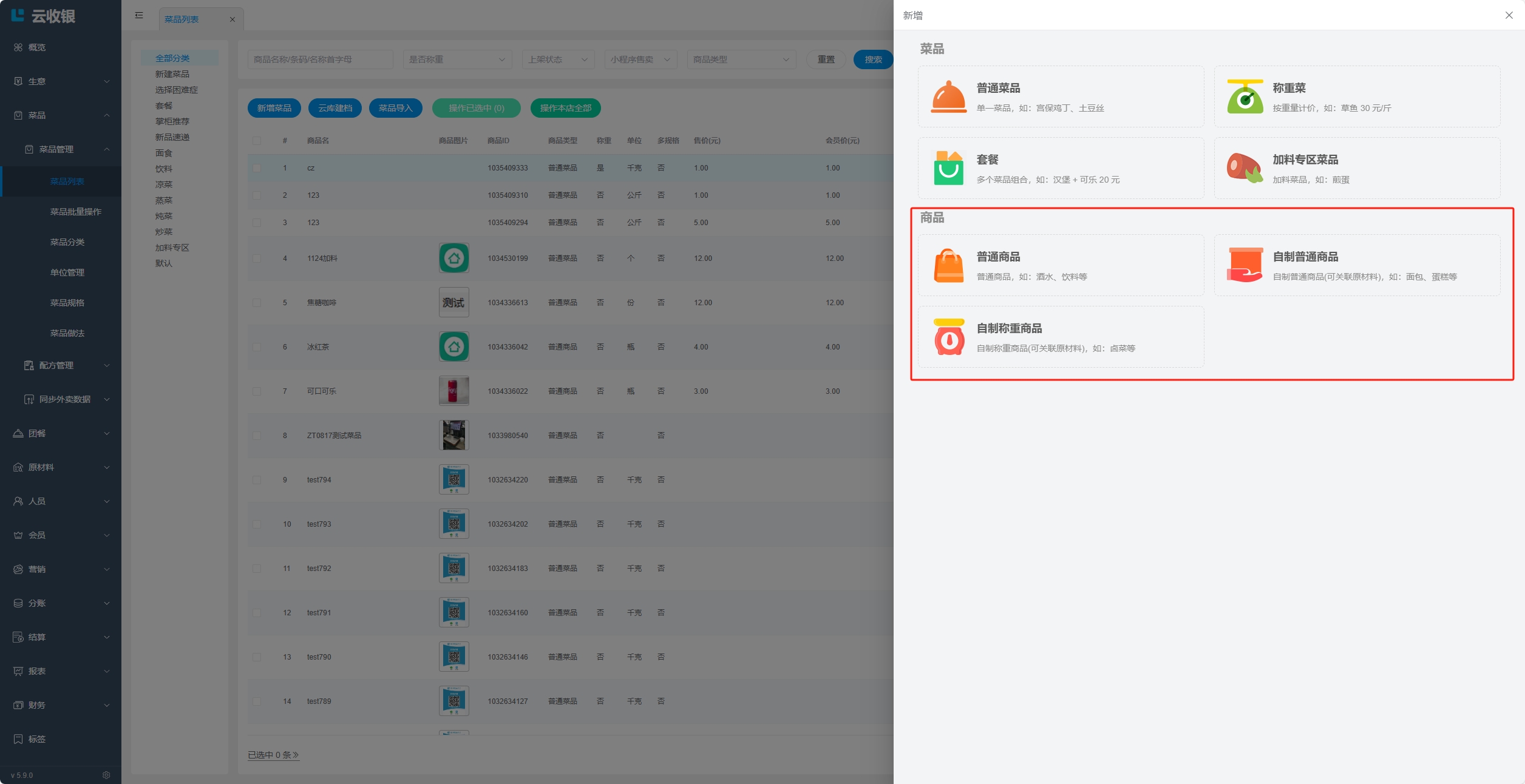
Task: Collapse sidebar with the menu fold icon
Action: pyautogui.click(x=139, y=15)
